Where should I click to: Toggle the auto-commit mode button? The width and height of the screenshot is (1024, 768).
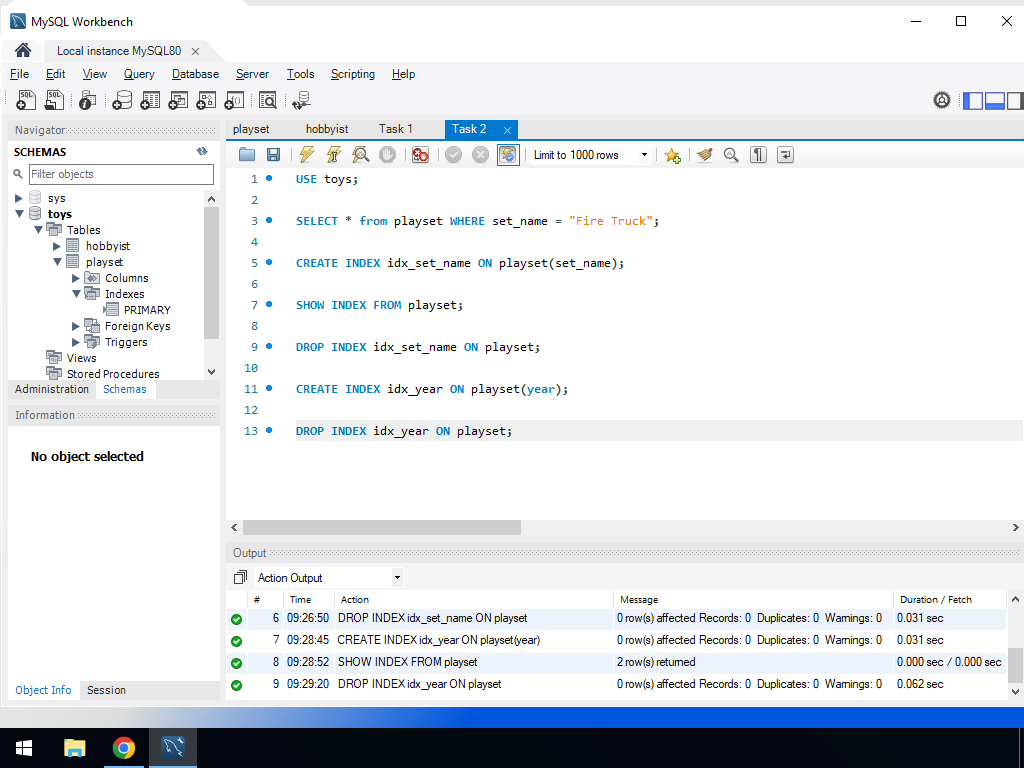click(508, 155)
